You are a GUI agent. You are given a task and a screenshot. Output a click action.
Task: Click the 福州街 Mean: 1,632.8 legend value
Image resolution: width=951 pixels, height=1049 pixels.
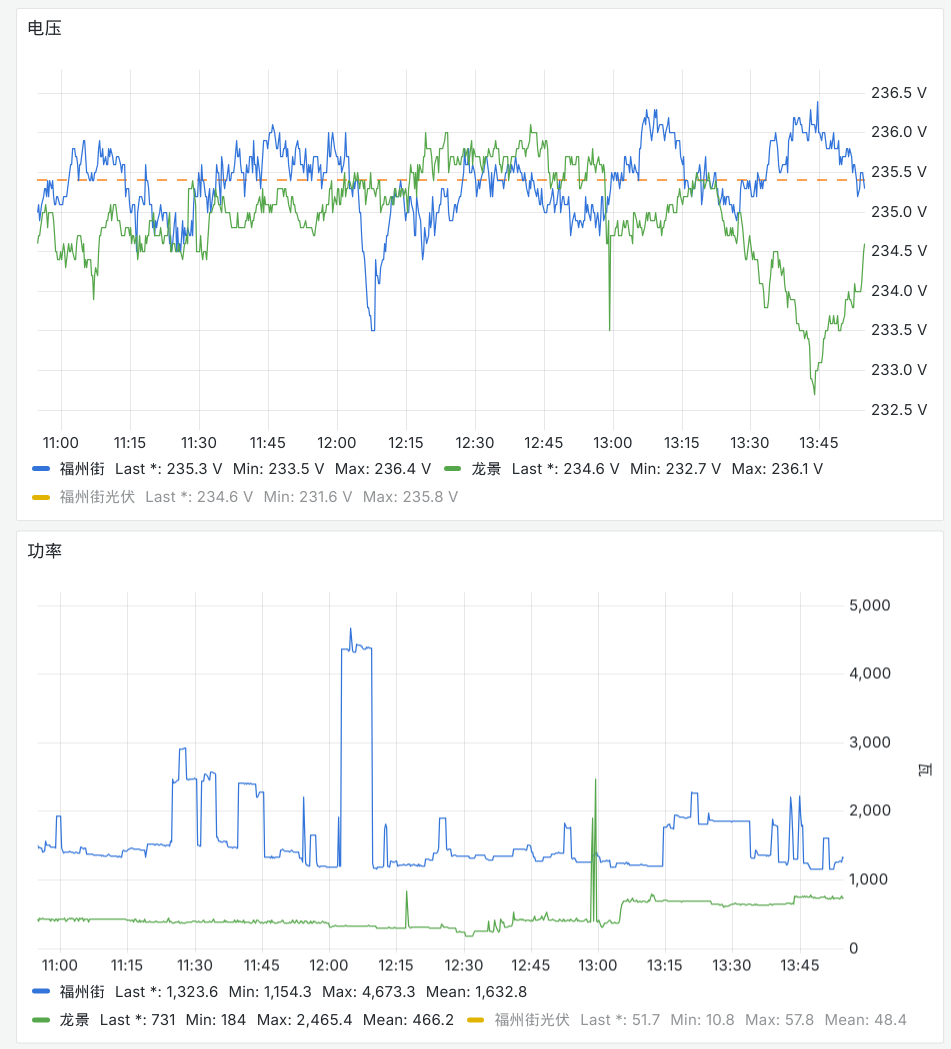click(476, 992)
